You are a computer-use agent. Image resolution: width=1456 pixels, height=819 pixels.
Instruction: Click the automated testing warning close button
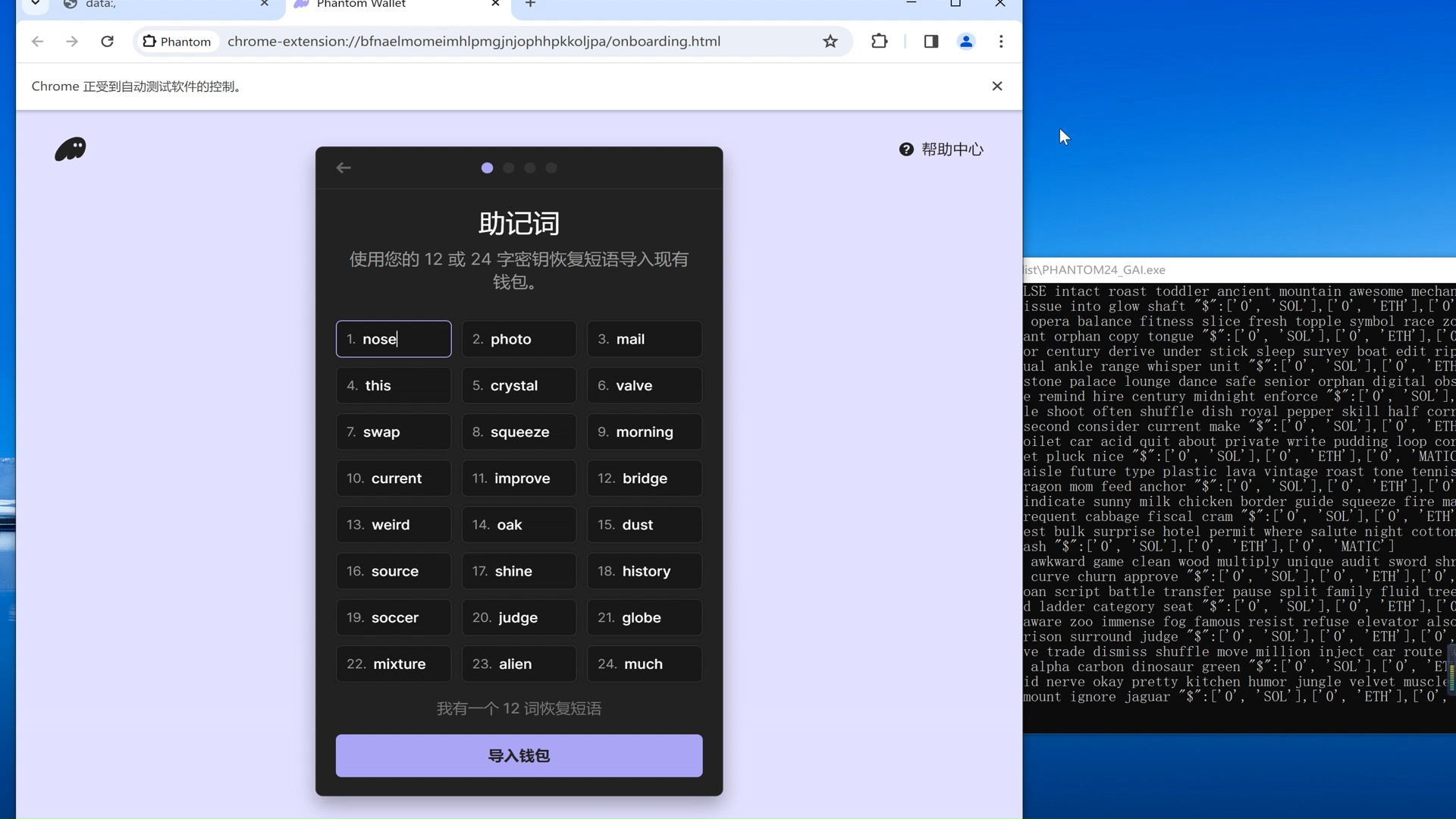[997, 86]
